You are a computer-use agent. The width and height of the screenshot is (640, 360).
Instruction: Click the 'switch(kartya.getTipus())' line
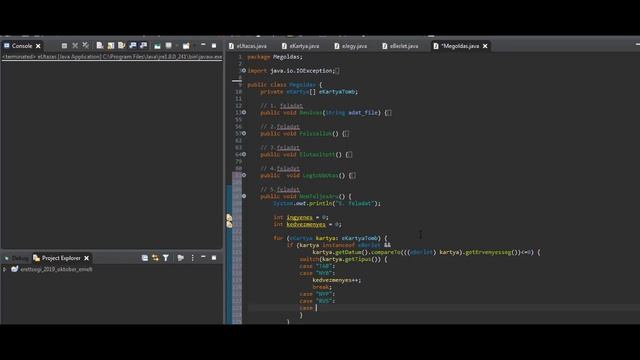pyautogui.click(x=343, y=260)
